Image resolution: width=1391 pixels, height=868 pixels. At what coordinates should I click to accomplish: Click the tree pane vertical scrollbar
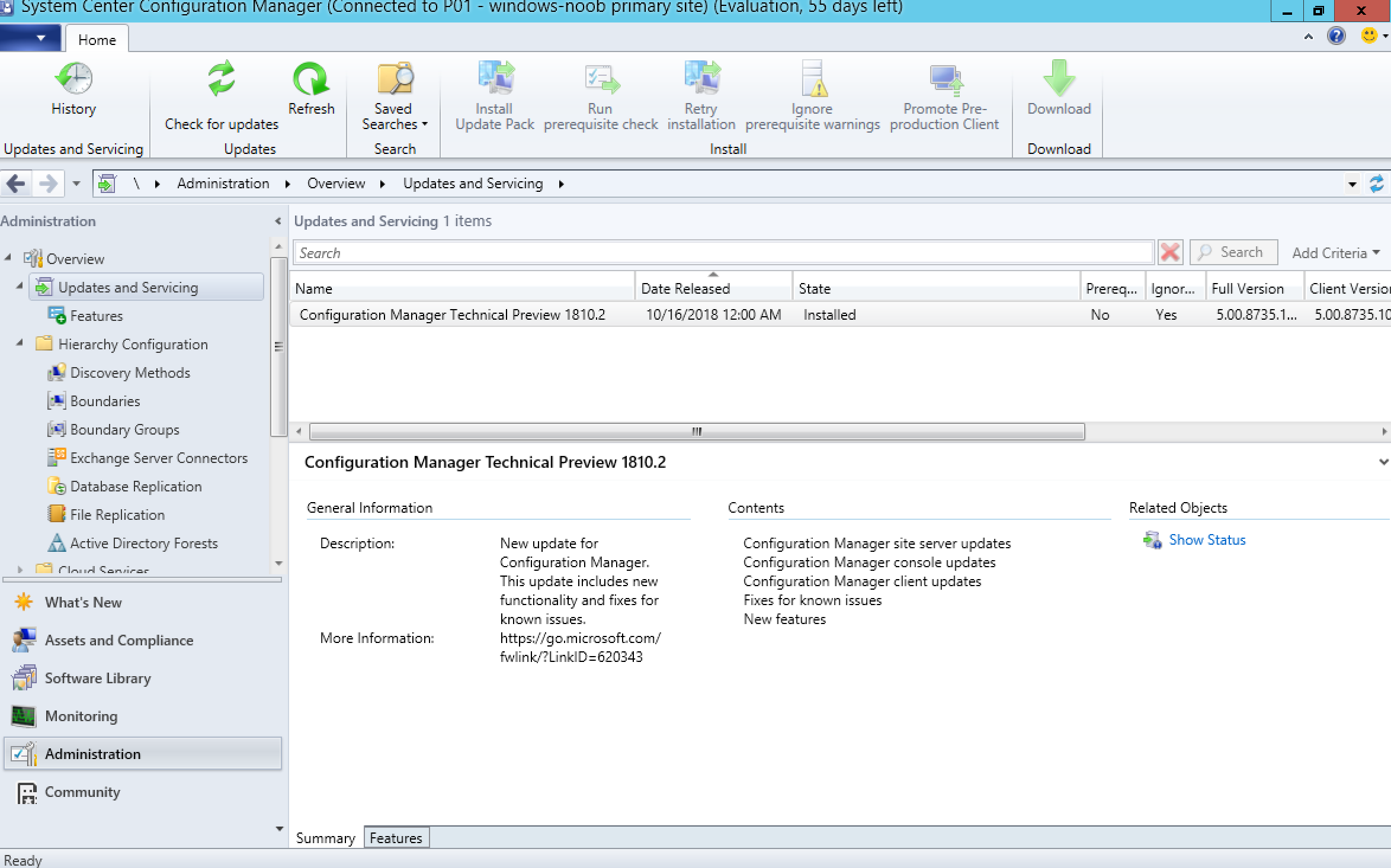click(x=278, y=346)
